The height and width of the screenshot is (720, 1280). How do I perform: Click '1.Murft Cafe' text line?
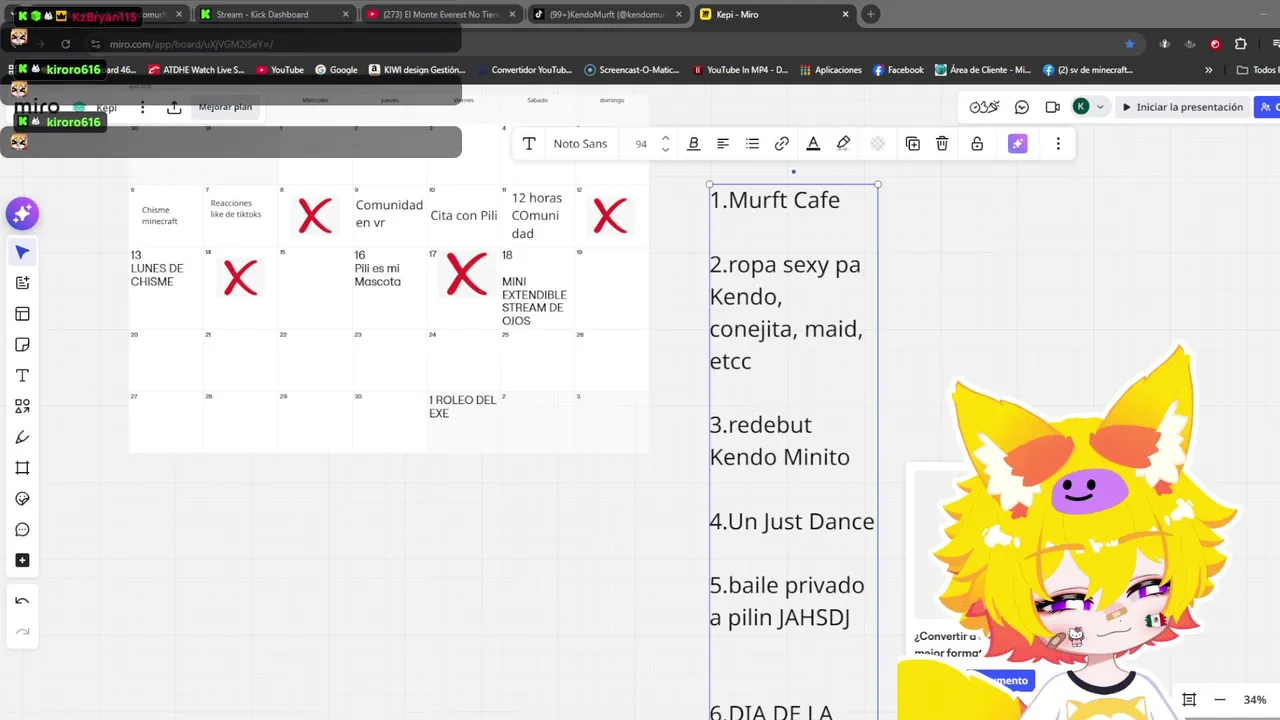775,200
